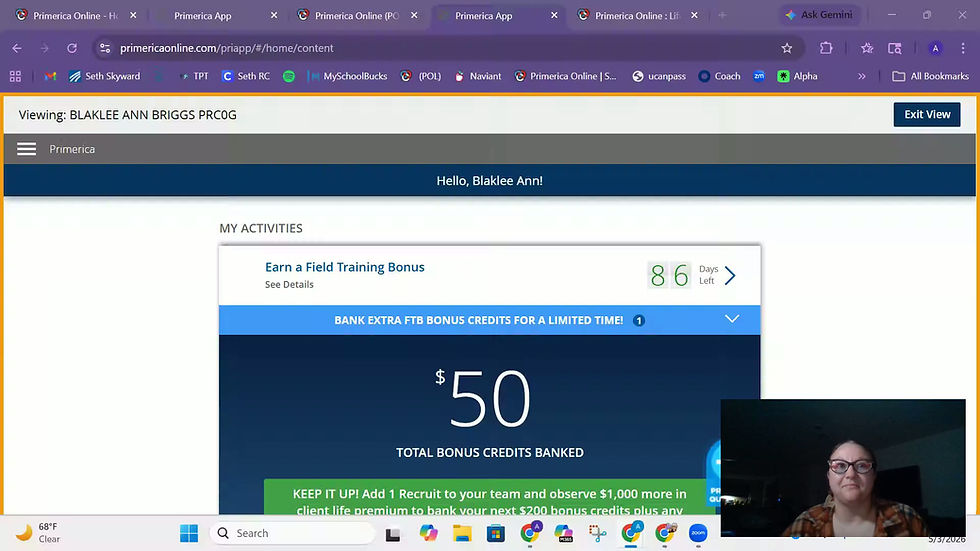Bookmark this page with star icon
980x551 pixels.
pyautogui.click(x=787, y=48)
